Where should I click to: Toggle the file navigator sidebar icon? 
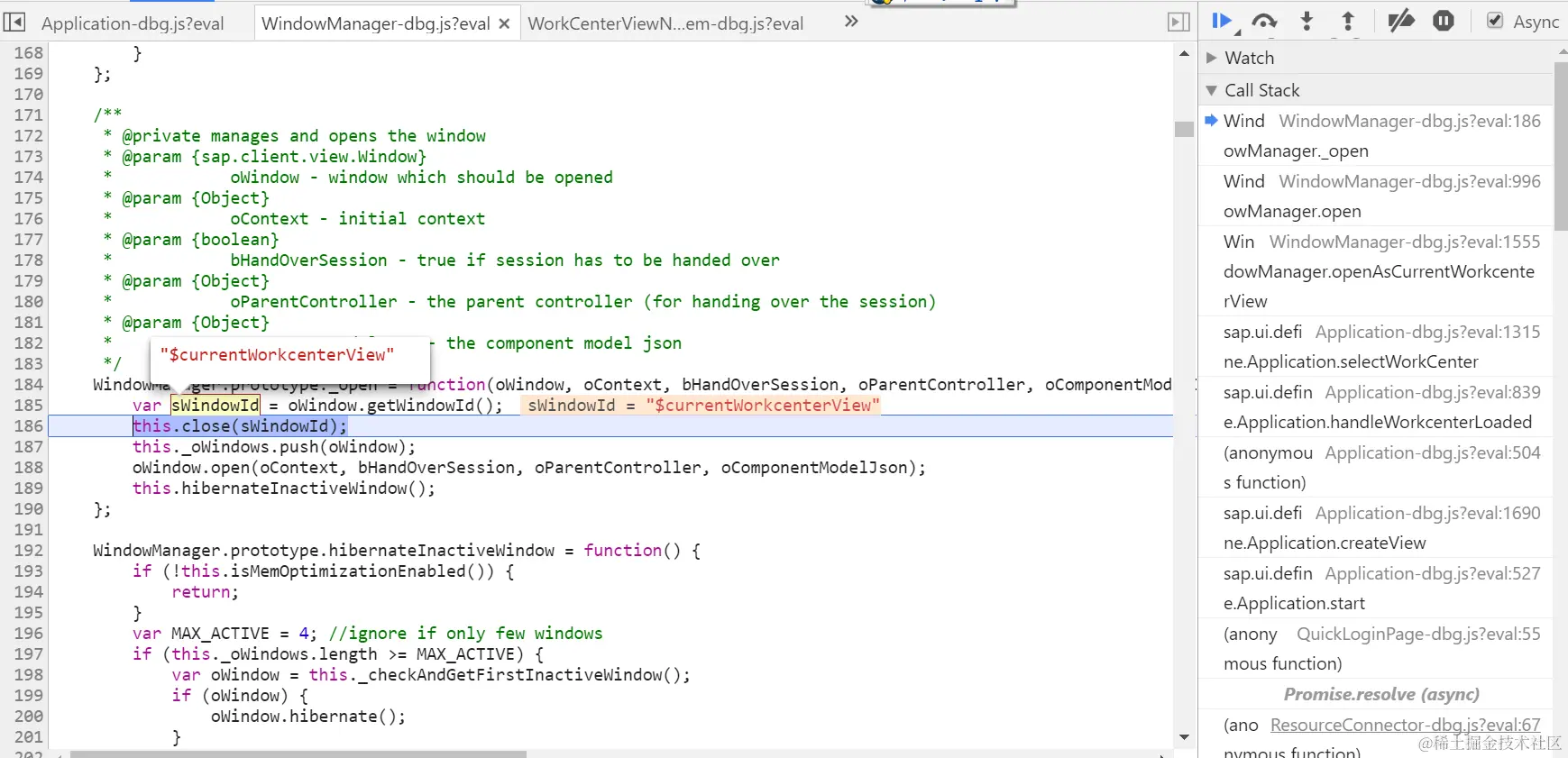pos(14,22)
